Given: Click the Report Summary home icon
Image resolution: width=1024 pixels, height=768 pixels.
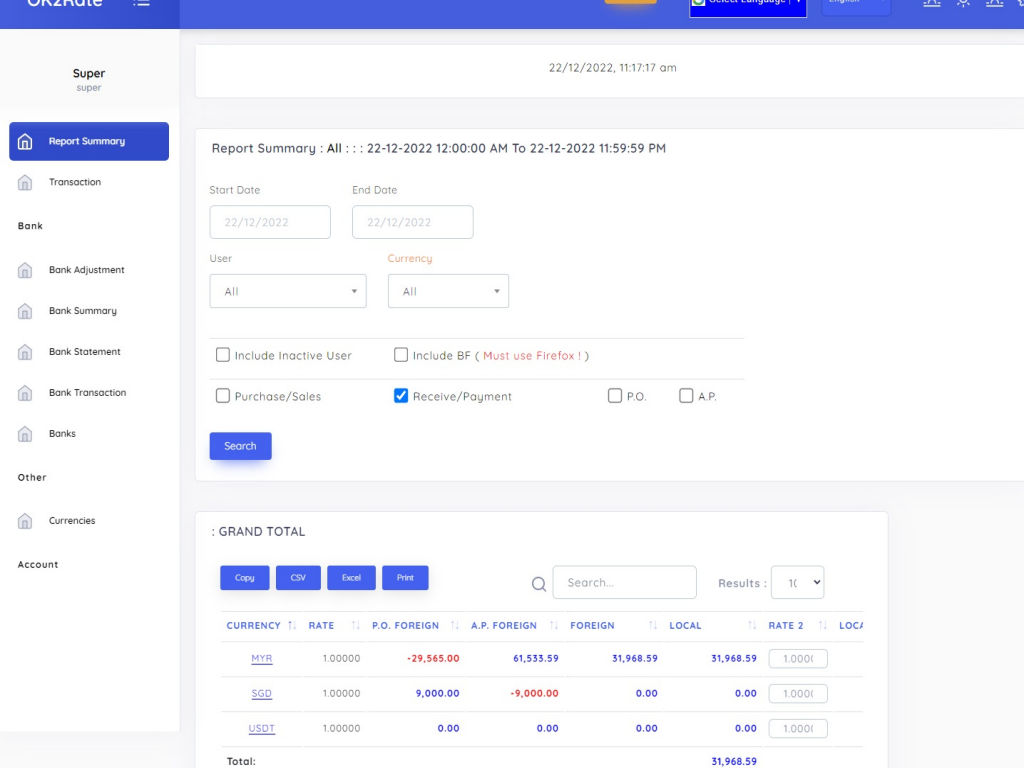Looking at the screenshot, I should (x=26, y=142).
